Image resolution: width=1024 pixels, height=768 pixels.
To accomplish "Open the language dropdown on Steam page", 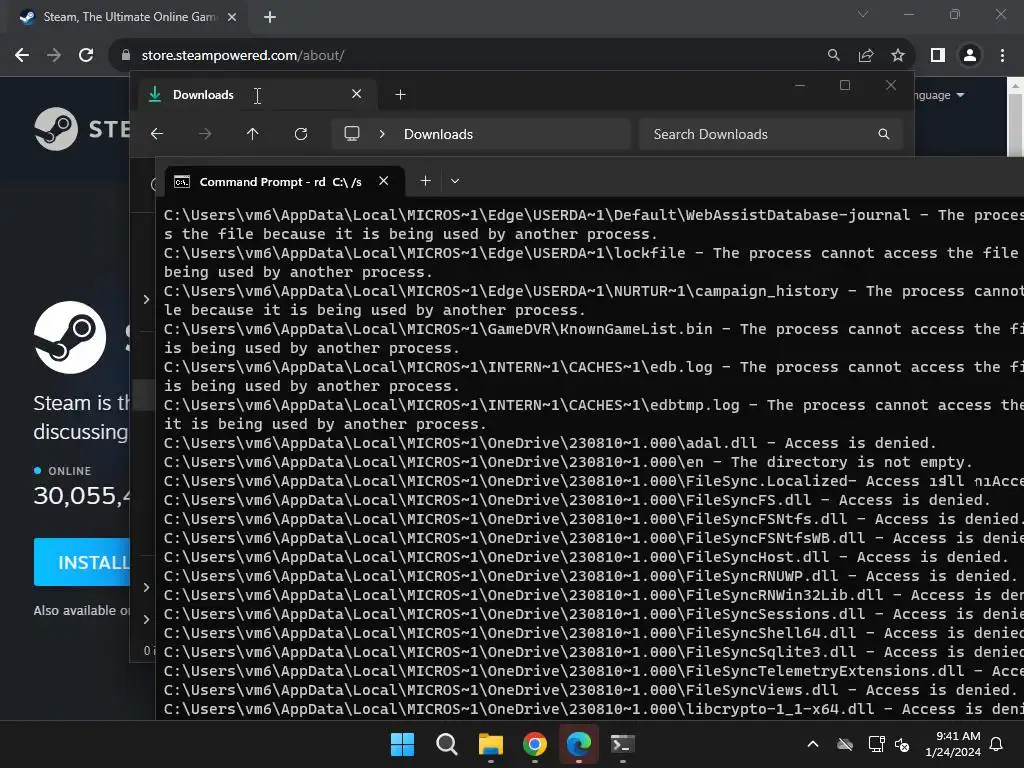I will [939, 95].
